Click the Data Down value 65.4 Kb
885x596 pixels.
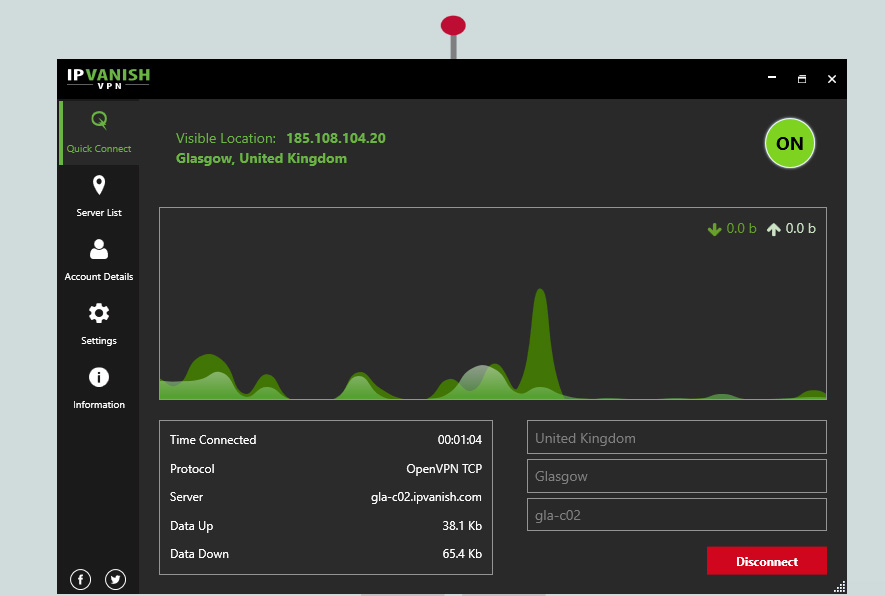[x=462, y=554]
